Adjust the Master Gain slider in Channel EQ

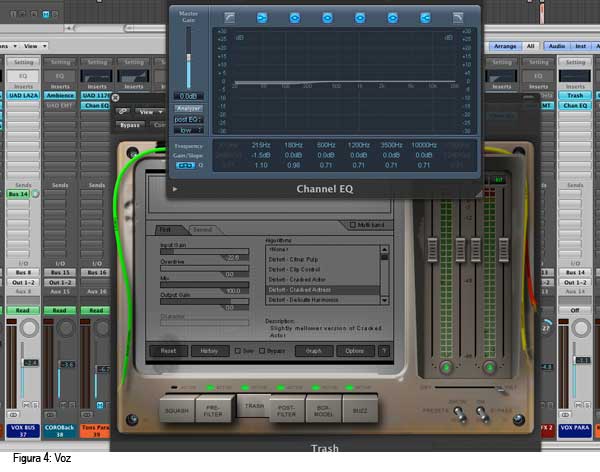coord(188,57)
